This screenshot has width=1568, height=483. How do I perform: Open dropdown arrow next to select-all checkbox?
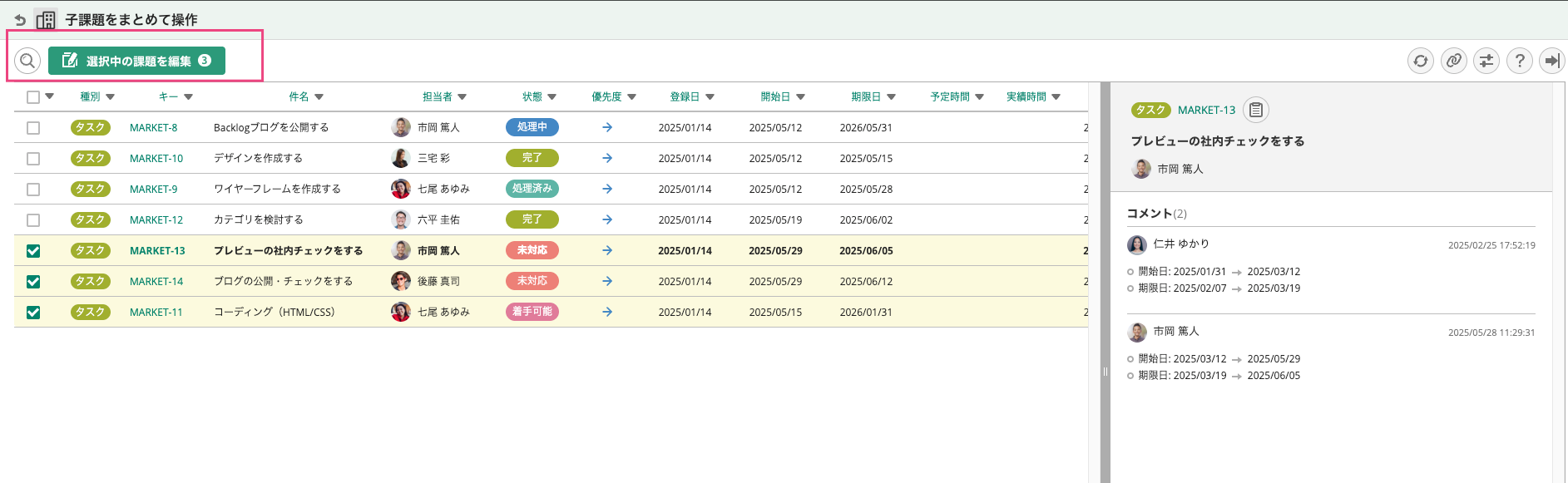[x=50, y=96]
